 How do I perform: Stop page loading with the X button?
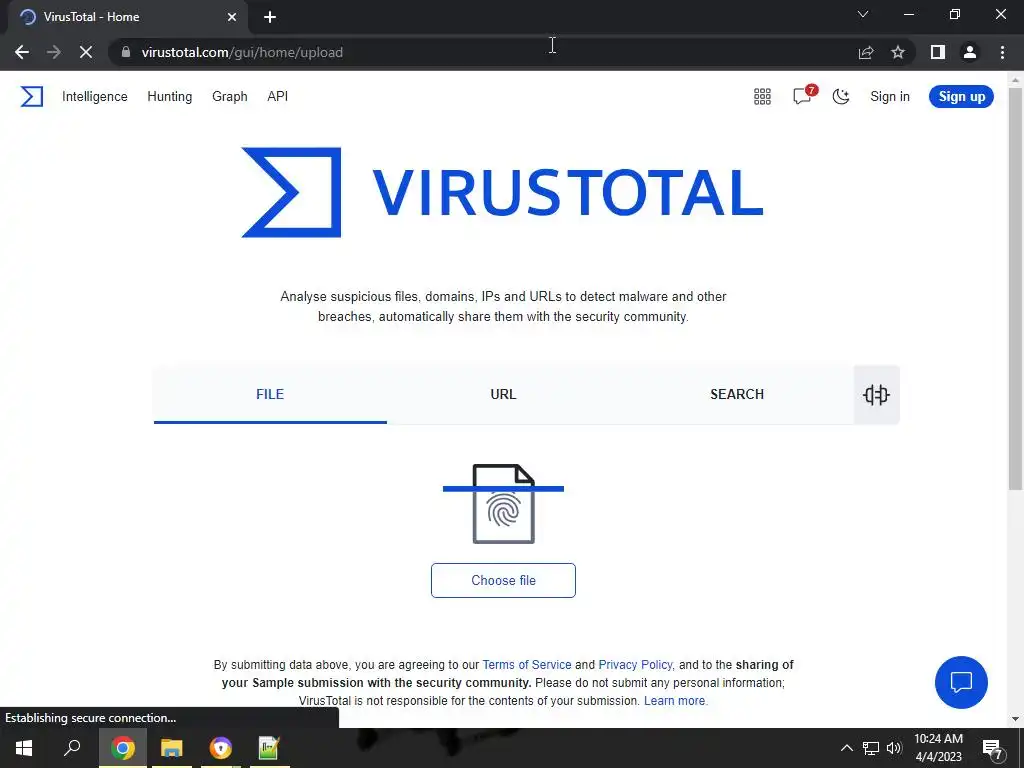(x=86, y=52)
